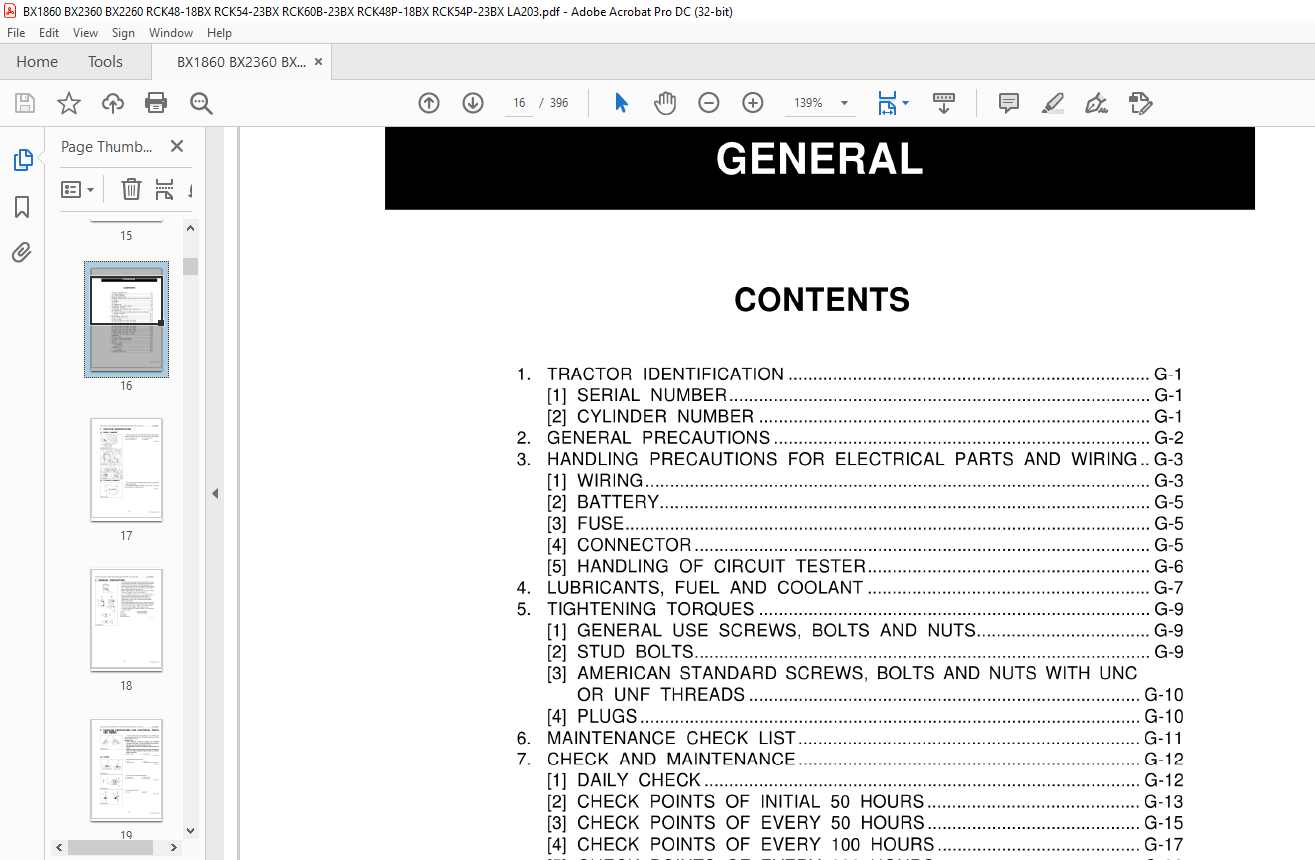Click the TRACTOR IDENTIFICATION contents entry
This screenshot has height=860, width=1315.
point(850,374)
